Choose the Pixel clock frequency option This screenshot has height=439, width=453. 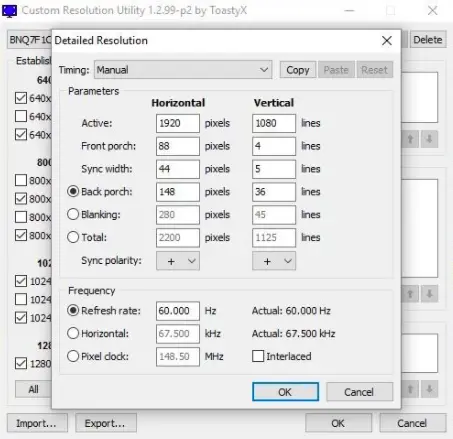coord(73,356)
